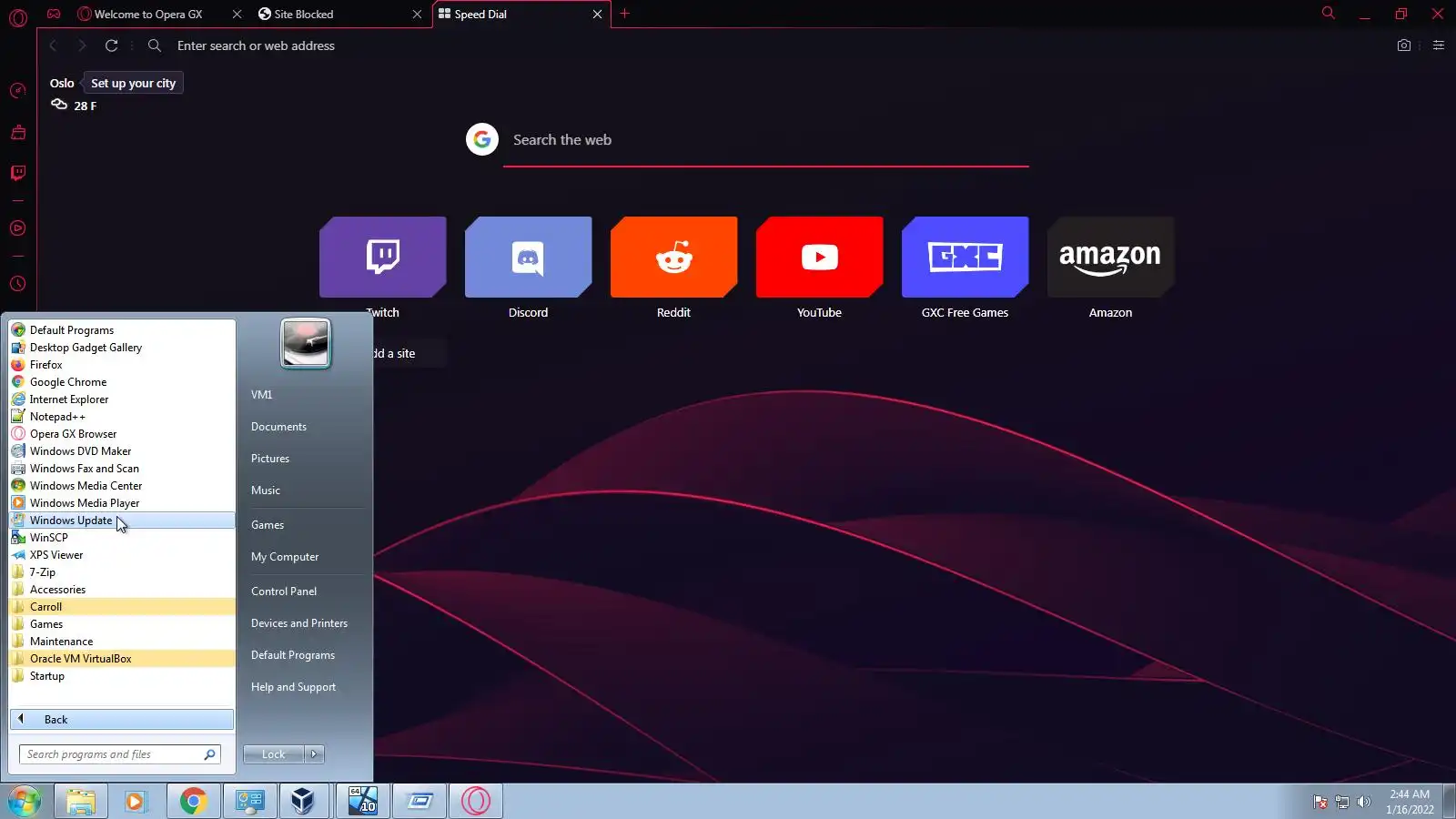The width and height of the screenshot is (1456, 819).
Task: Click the Google logo beside the search field
Action: [x=482, y=139]
